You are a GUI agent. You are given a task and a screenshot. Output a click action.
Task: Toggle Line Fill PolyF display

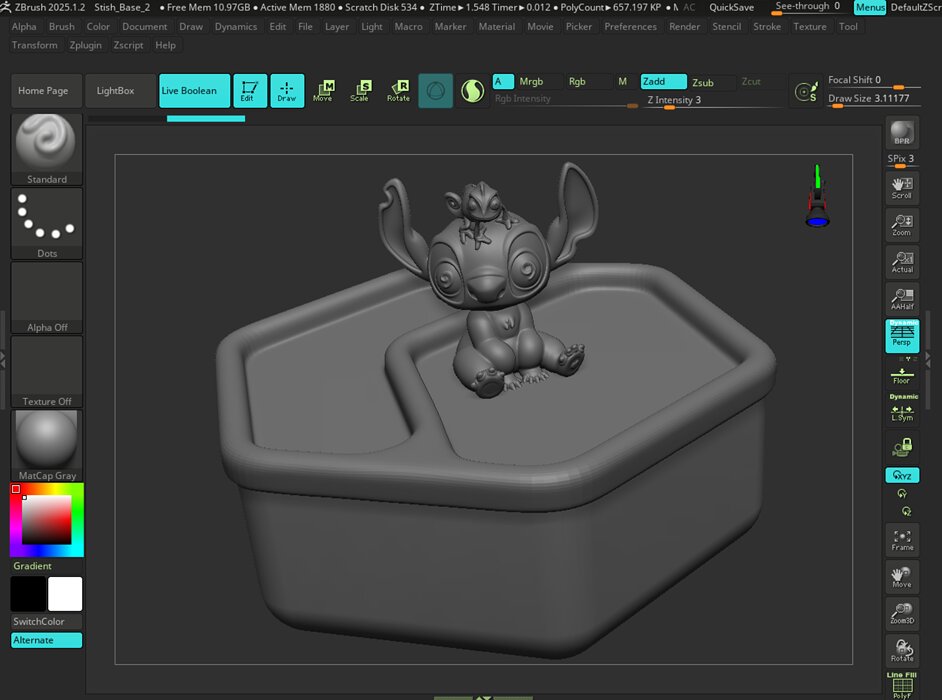902,686
